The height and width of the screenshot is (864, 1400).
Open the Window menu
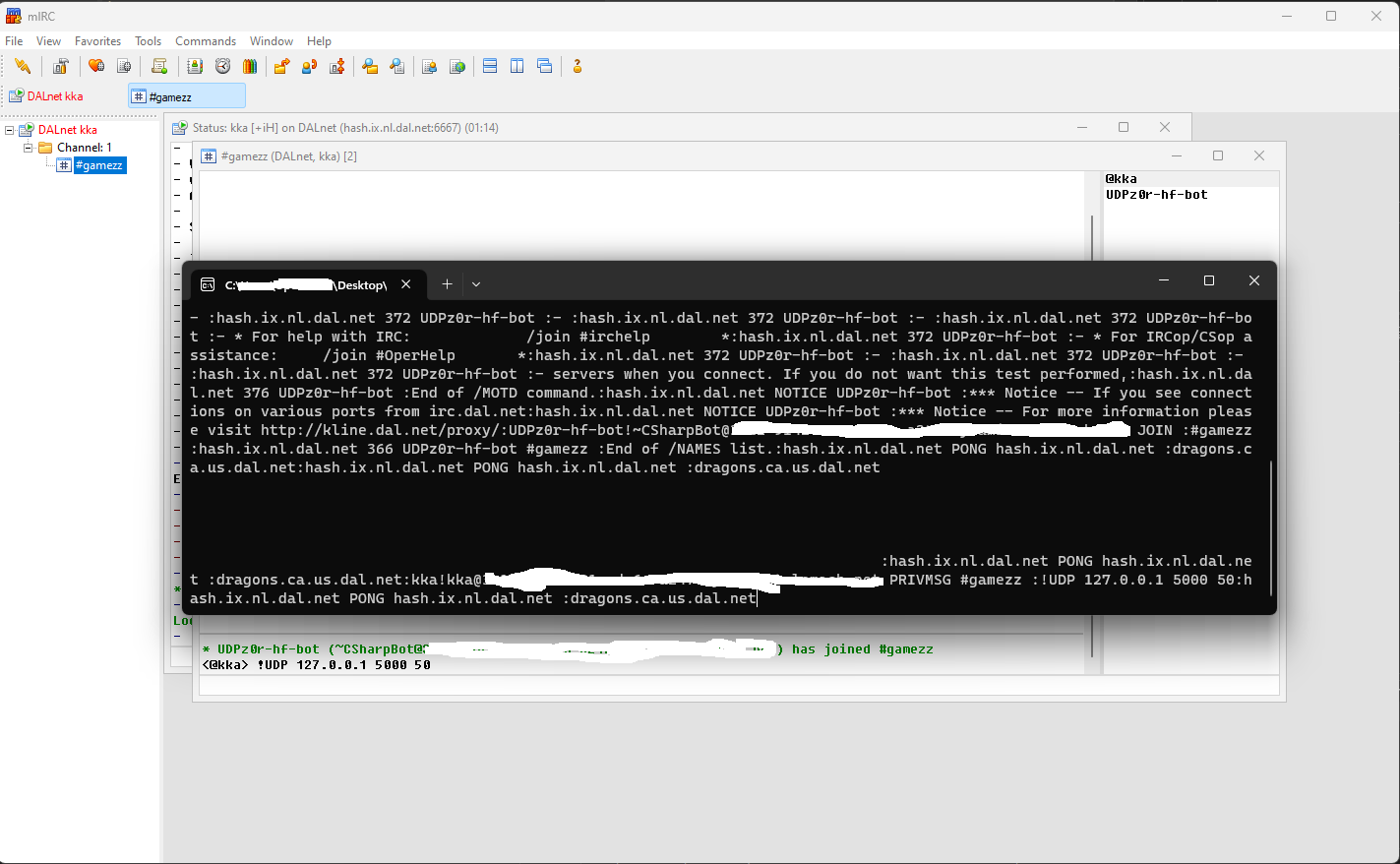[x=272, y=41]
